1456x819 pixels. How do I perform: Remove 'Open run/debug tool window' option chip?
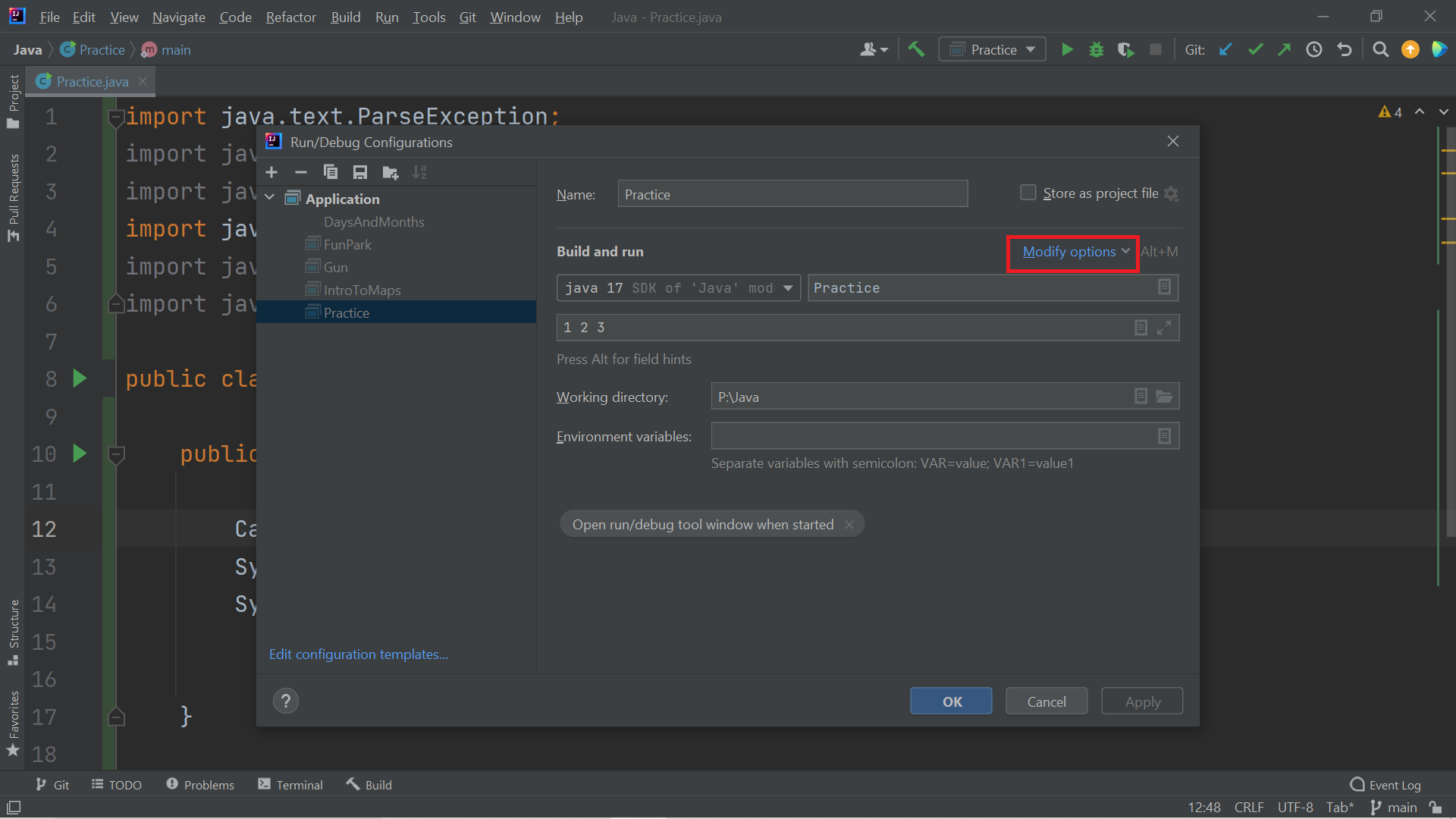[849, 525]
